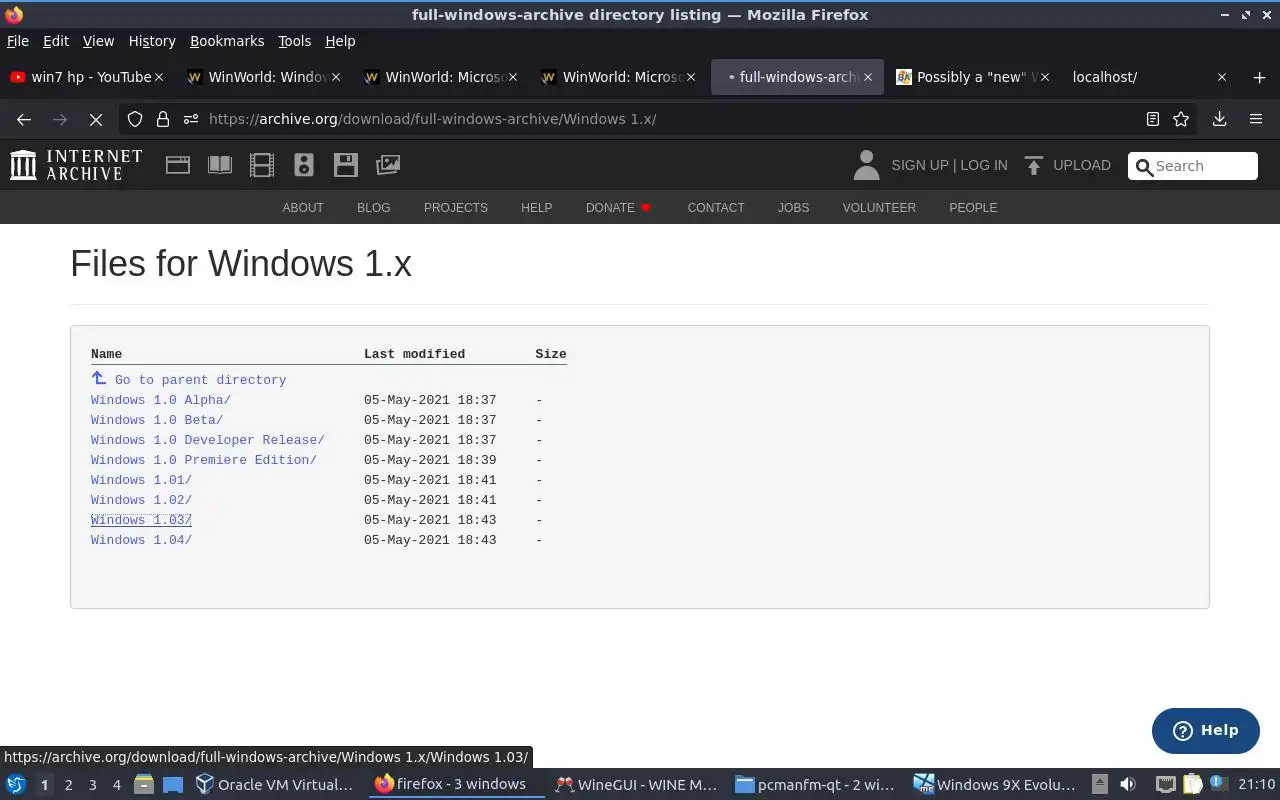Click the show desktop icon on the taskbar
The image size is (1280, 800).
click(173, 785)
